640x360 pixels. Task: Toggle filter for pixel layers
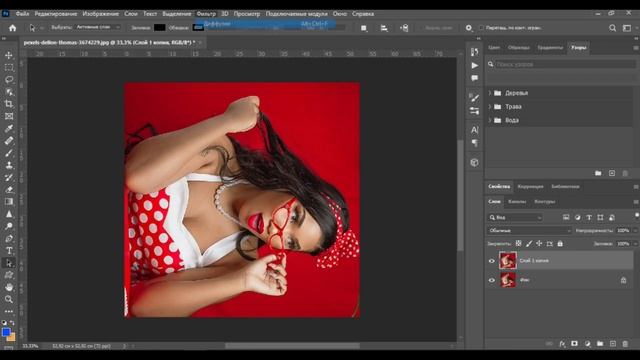566,218
